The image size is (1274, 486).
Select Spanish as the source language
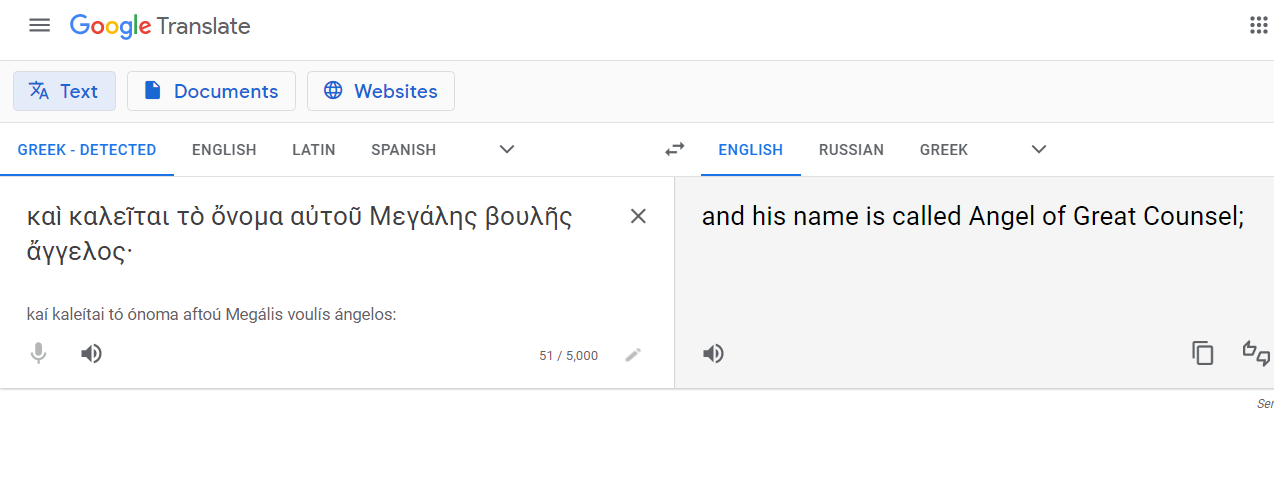[x=404, y=150]
